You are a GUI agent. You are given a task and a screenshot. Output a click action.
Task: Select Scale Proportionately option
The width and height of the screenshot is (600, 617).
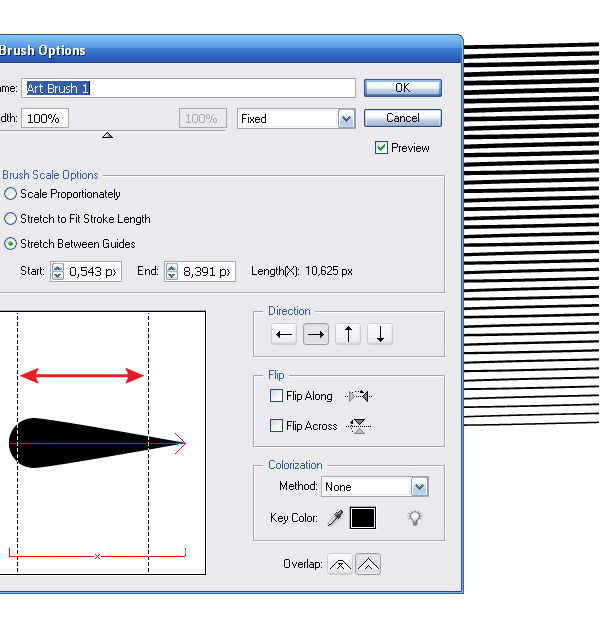[x=11, y=194]
